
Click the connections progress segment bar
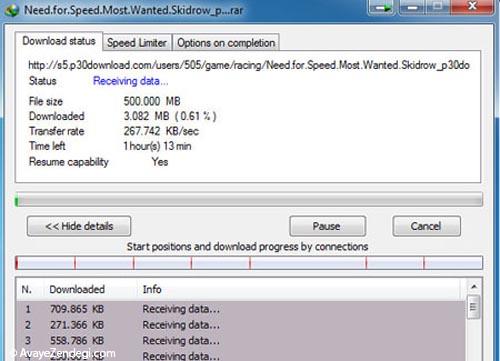pos(249,263)
